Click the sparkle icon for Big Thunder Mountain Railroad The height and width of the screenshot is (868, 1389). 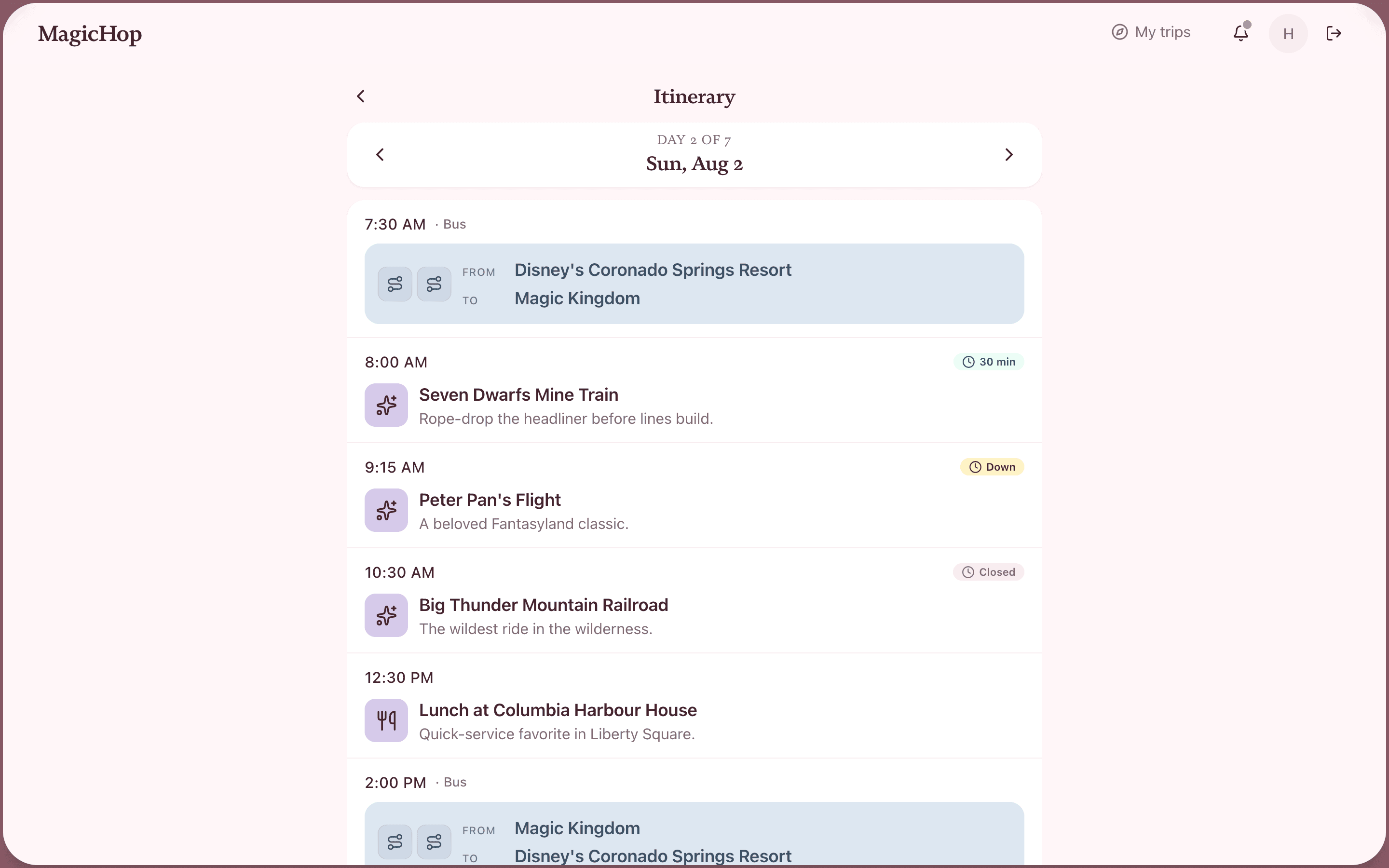[x=386, y=615]
